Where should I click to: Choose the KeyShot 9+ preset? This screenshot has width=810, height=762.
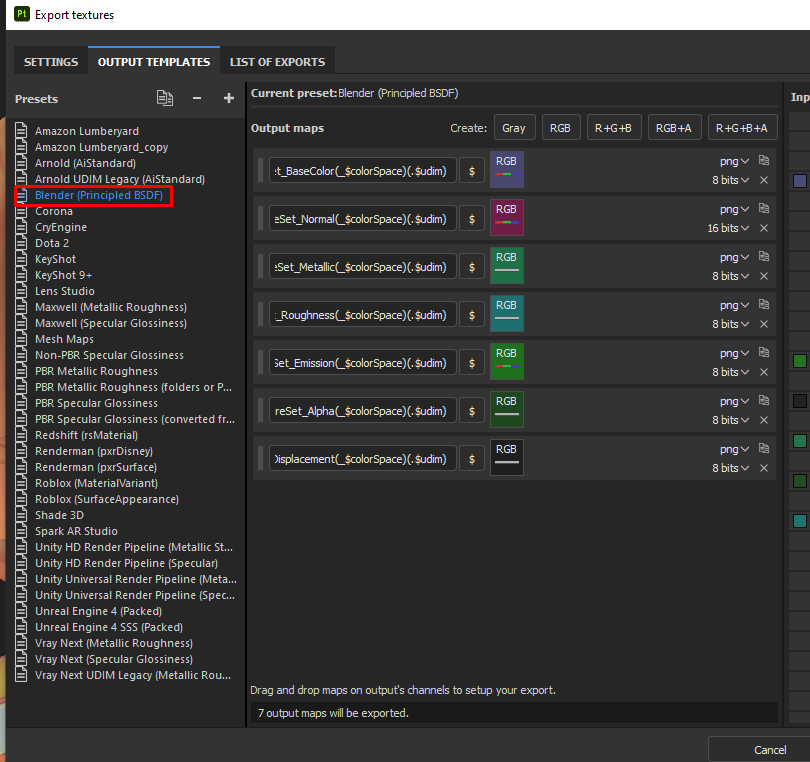(x=63, y=275)
